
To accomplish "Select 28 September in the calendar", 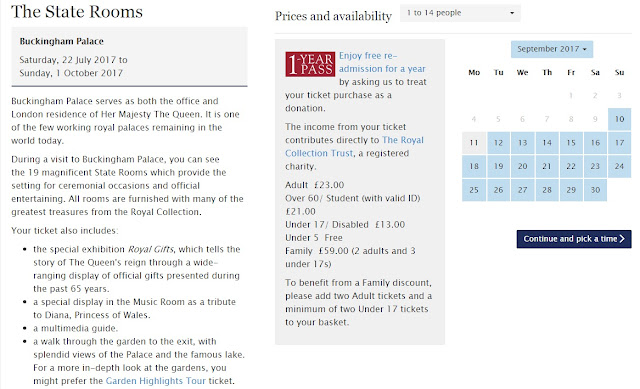I will (x=547, y=190).
